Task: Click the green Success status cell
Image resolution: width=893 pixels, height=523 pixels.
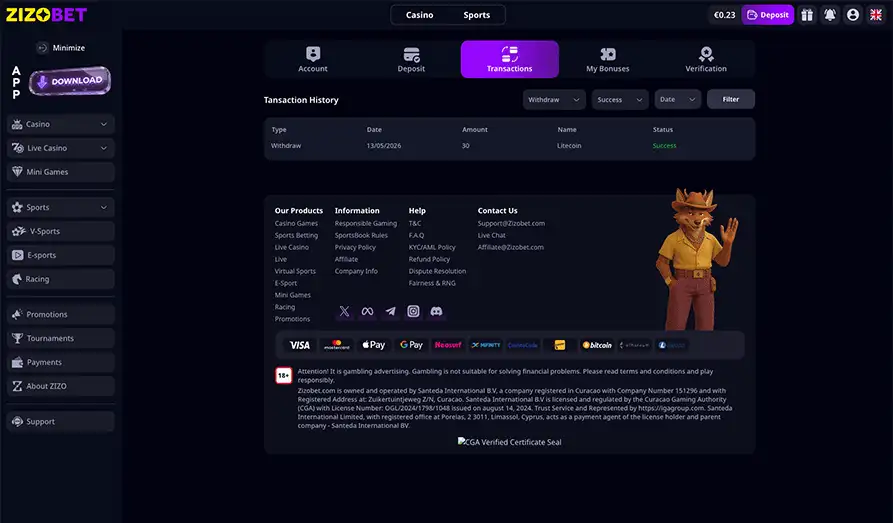Action: tap(664, 146)
